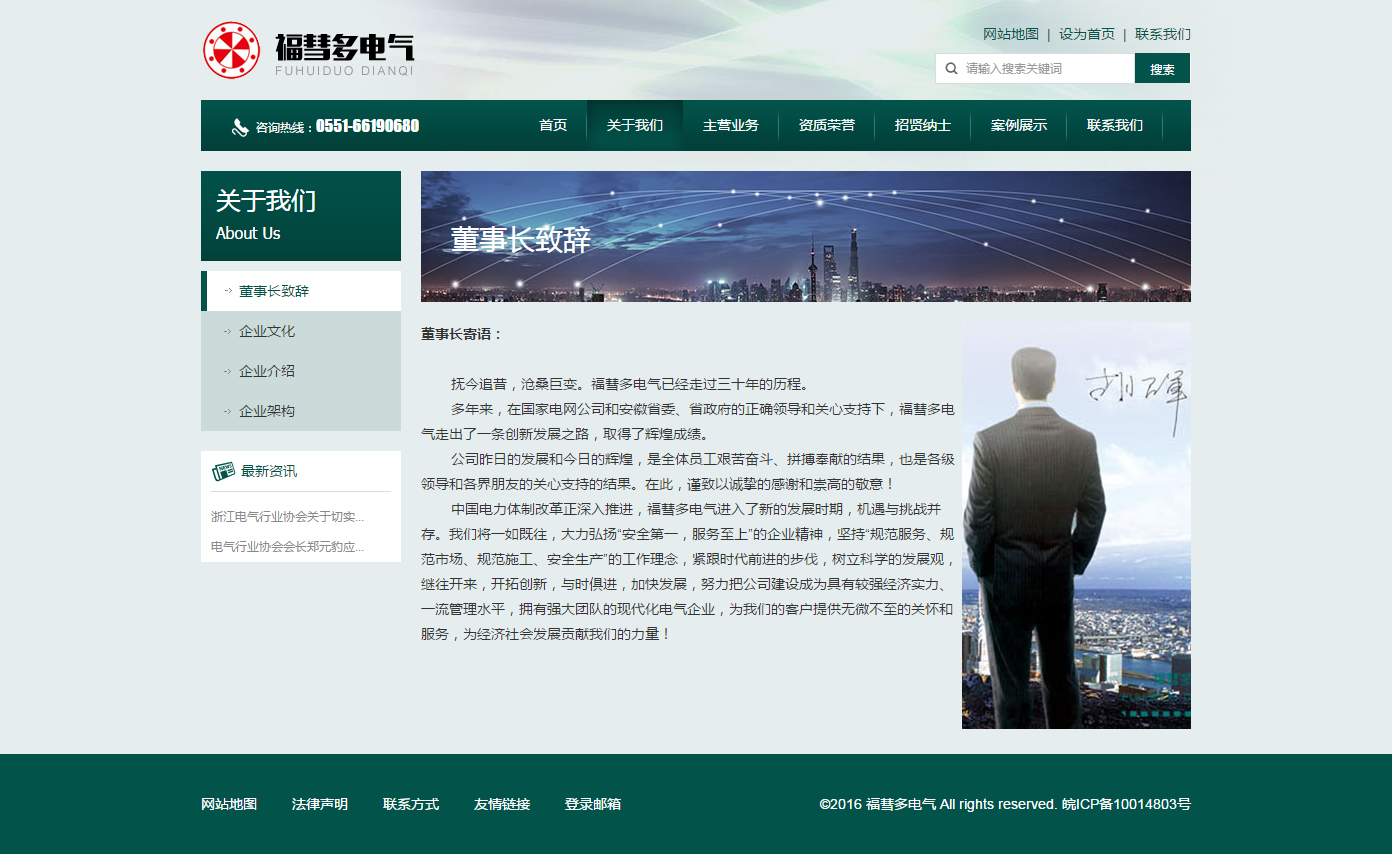Click the search magnifier icon

tap(951, 69)
